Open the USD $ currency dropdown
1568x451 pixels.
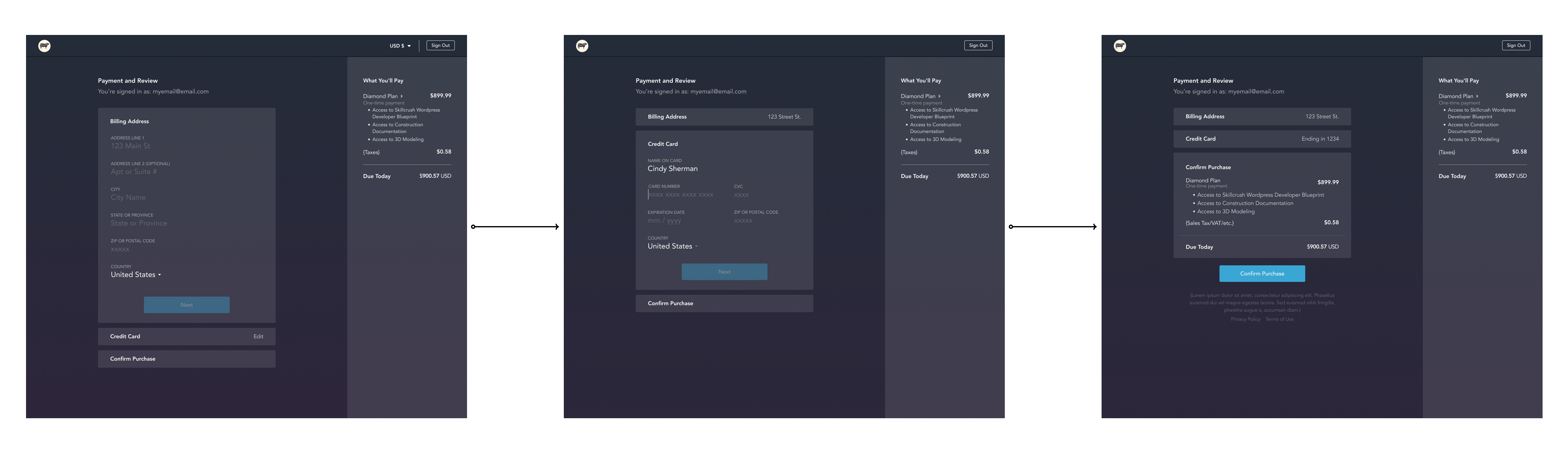point(401,46)
